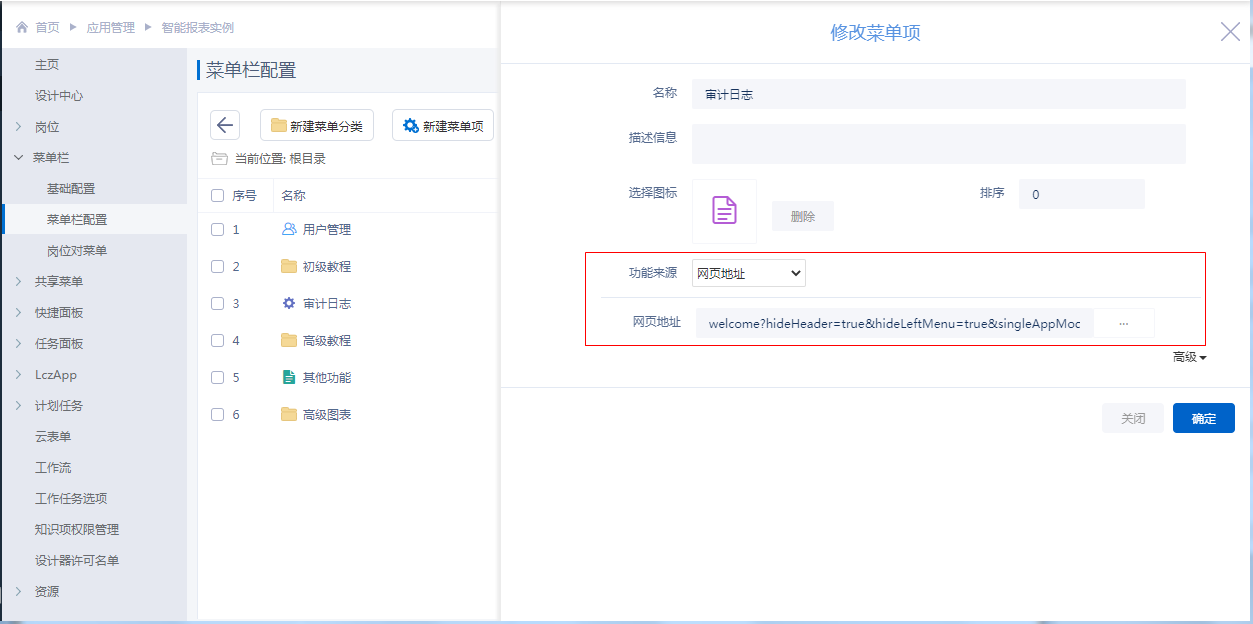Click the 审计日志 gear icon in list
Image resolution: width=1253 pixels, height=624 pixels.
coord(289,303)
